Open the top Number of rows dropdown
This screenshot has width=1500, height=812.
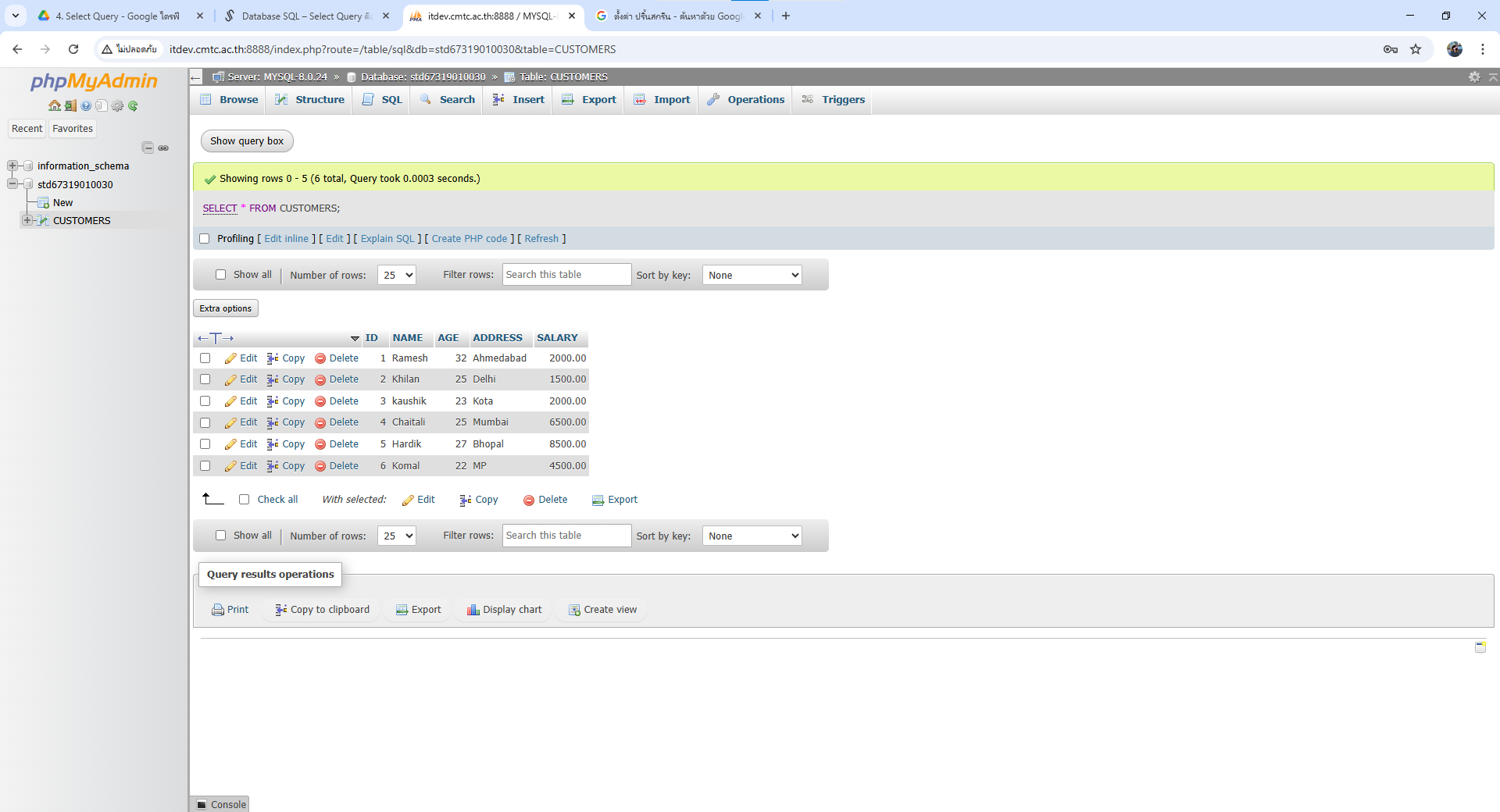coord(397,275)
